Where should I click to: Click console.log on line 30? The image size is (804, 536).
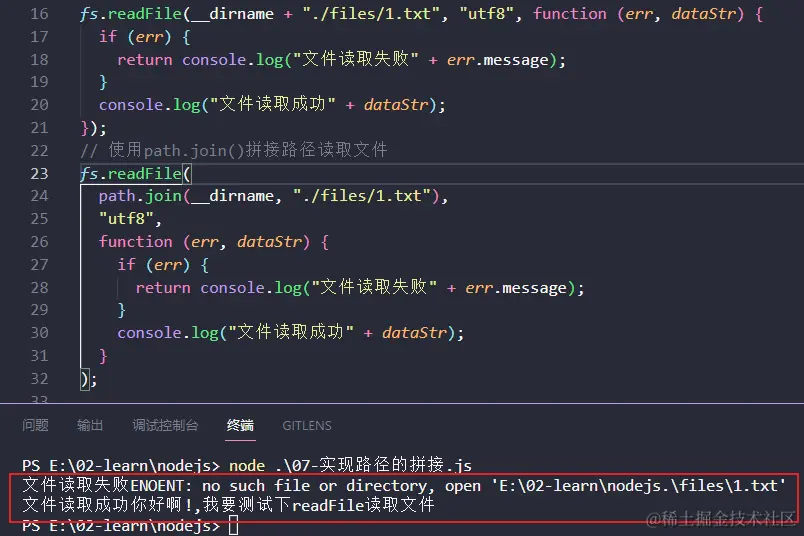168,333
